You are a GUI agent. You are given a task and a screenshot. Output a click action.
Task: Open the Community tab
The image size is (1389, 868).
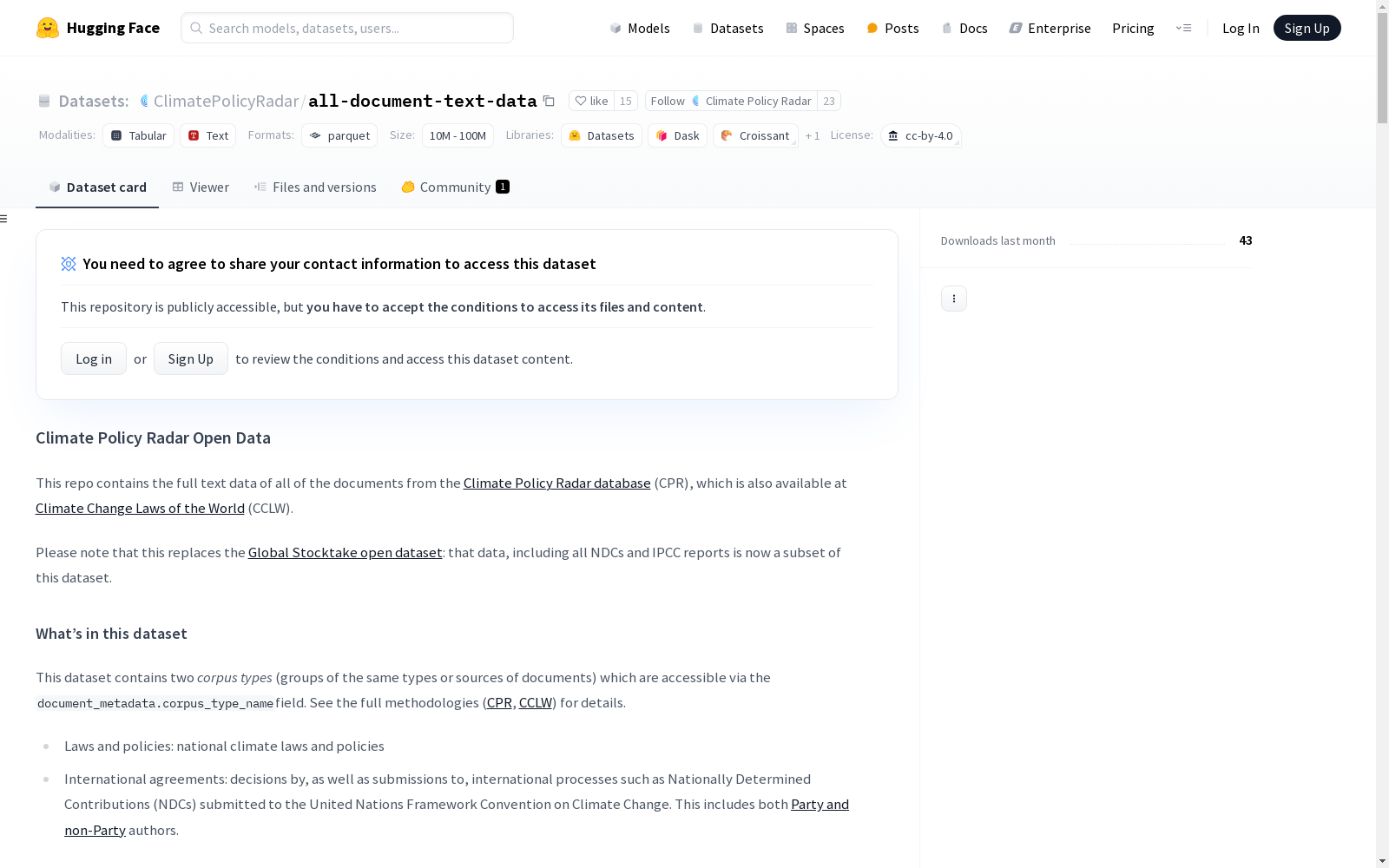click(455, 187)
